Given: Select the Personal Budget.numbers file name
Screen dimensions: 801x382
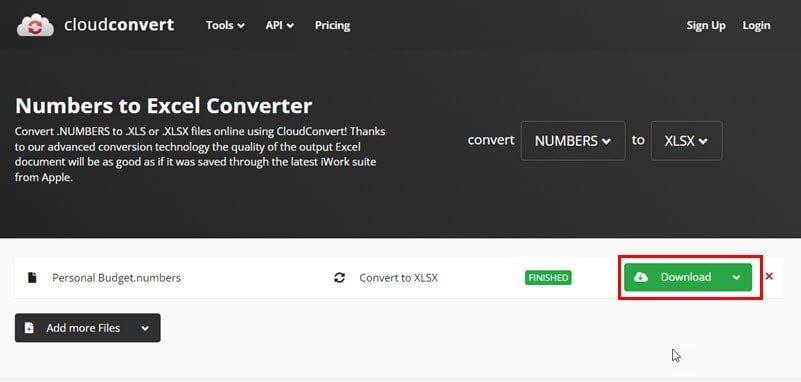Looking at the screenshot, I should pos(116,278).
